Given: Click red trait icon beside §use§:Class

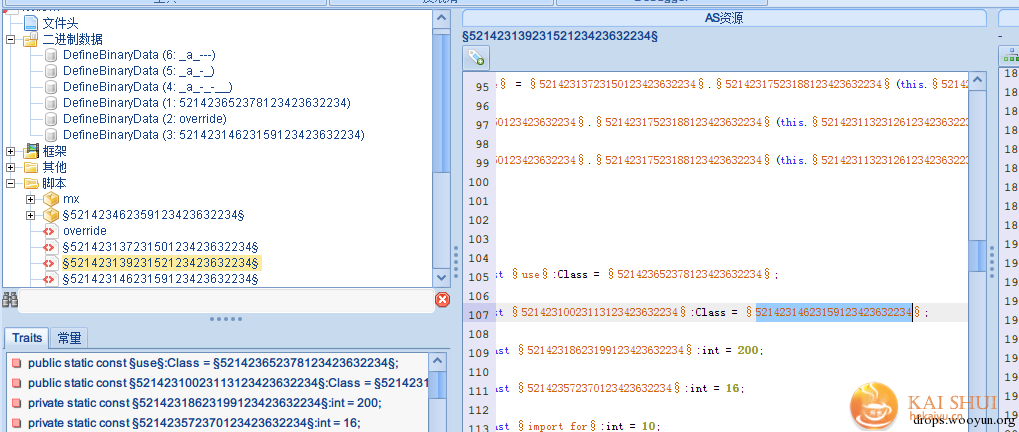Looking at the screenshot, I should click(16, 363).
